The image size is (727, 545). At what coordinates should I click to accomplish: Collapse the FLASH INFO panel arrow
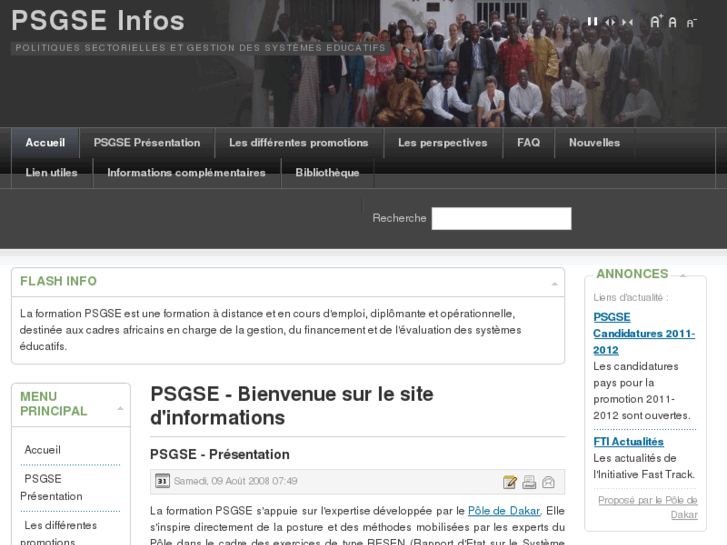coord(554,284)
